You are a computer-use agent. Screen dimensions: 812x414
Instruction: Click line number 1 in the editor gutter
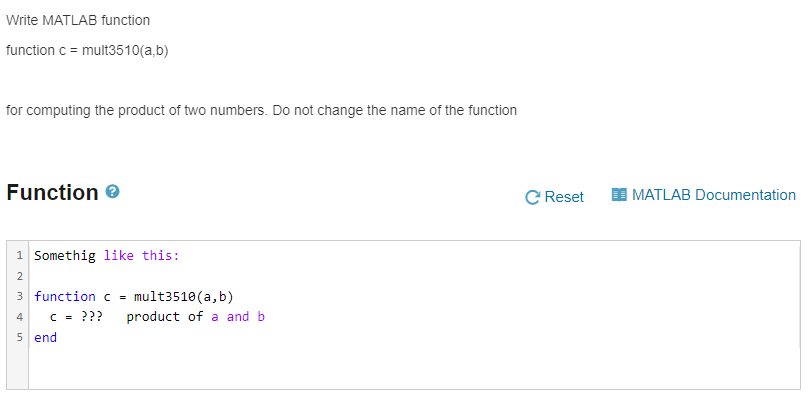pyautogui.click(x=19, y=255)
